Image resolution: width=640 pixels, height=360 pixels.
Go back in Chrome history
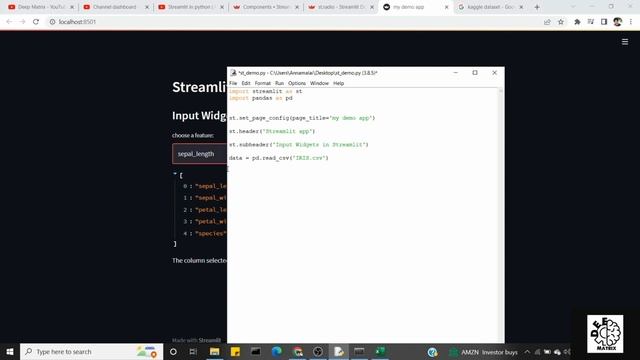tap(9, 22)
